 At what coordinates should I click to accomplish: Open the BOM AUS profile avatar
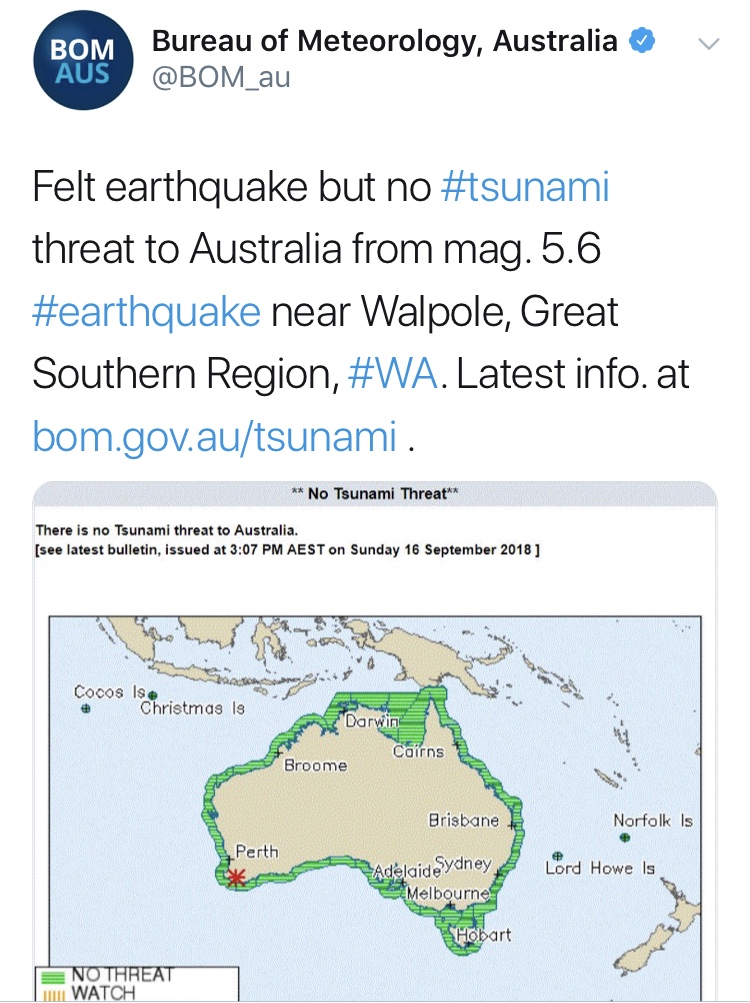(x=83, y=60)
